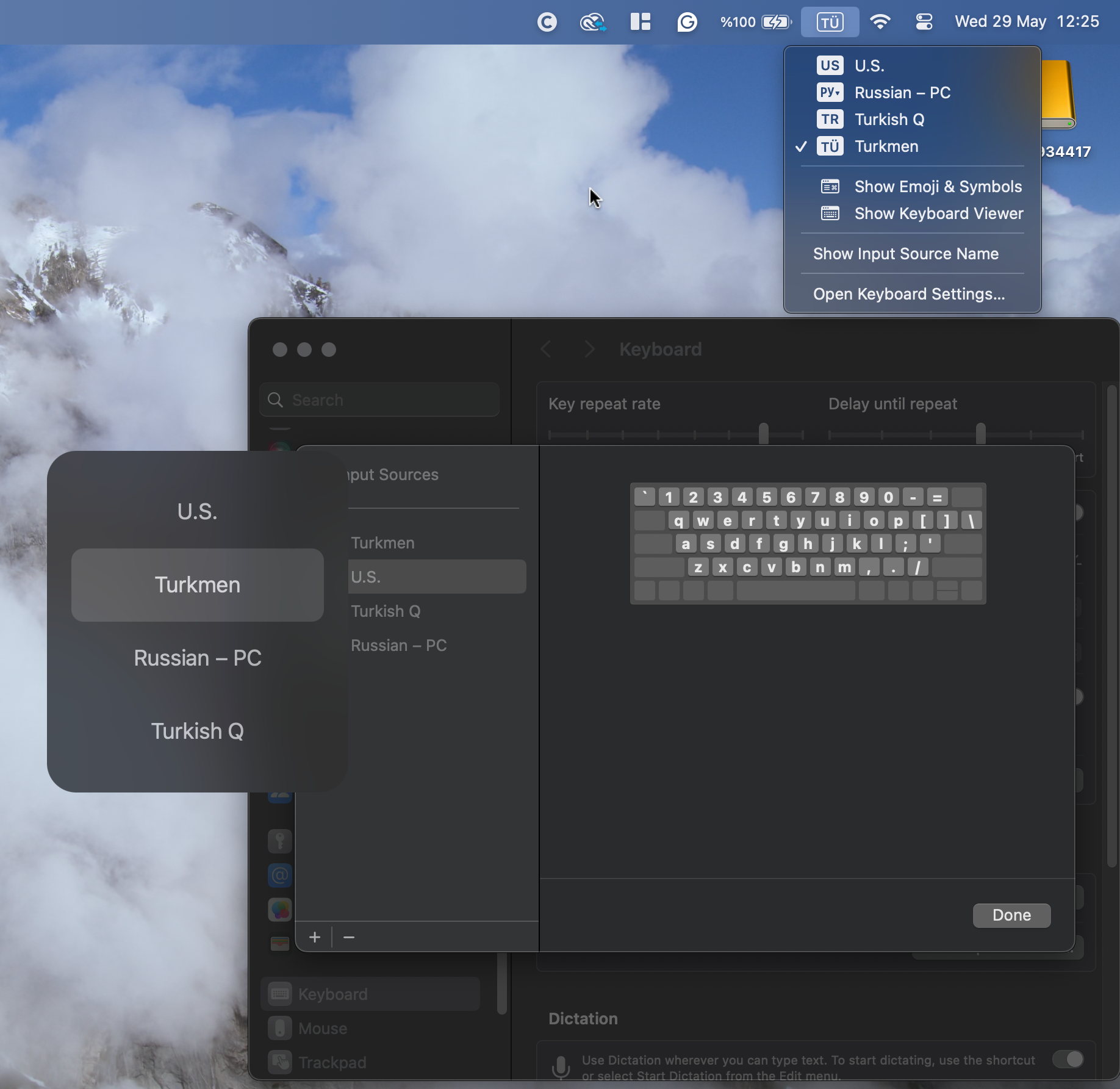Select Russian – PC in the Input Sources list

point(437,645)
